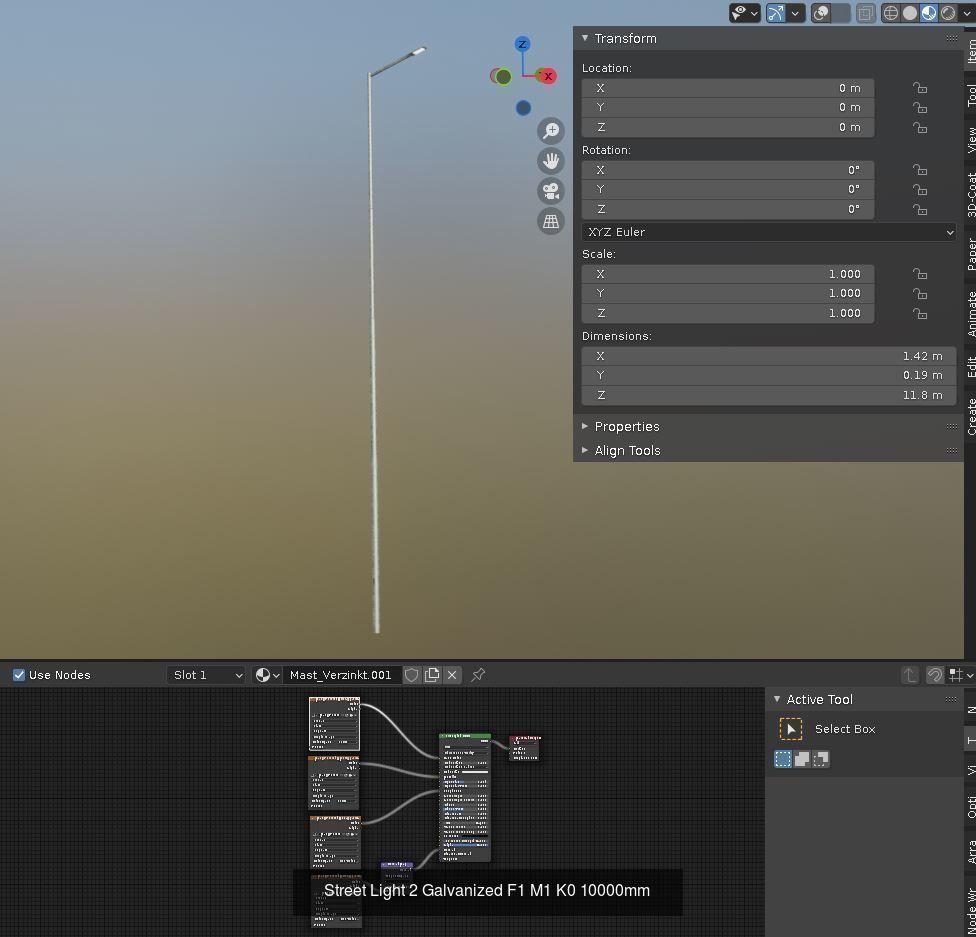Toggle viewport gizmo visibility icon
The image size is (976, 937).
(776, 13)
